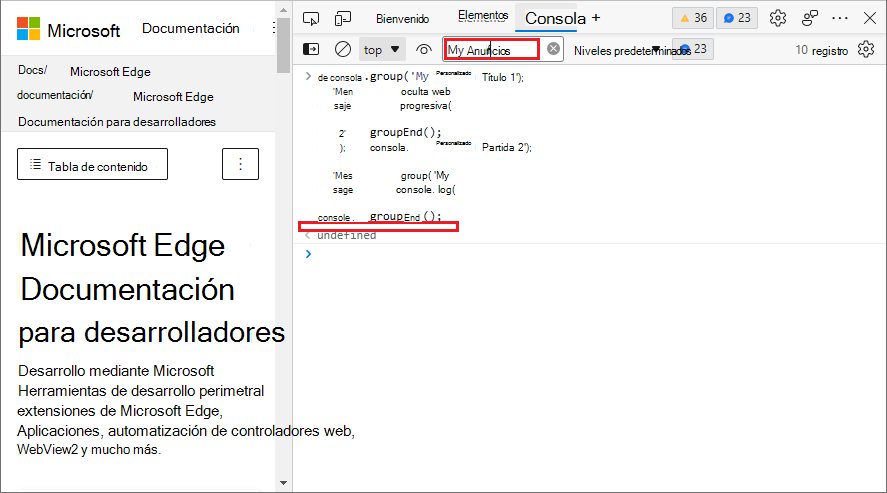
Task: Go to Documentación link in header
Action: point(191,28)
